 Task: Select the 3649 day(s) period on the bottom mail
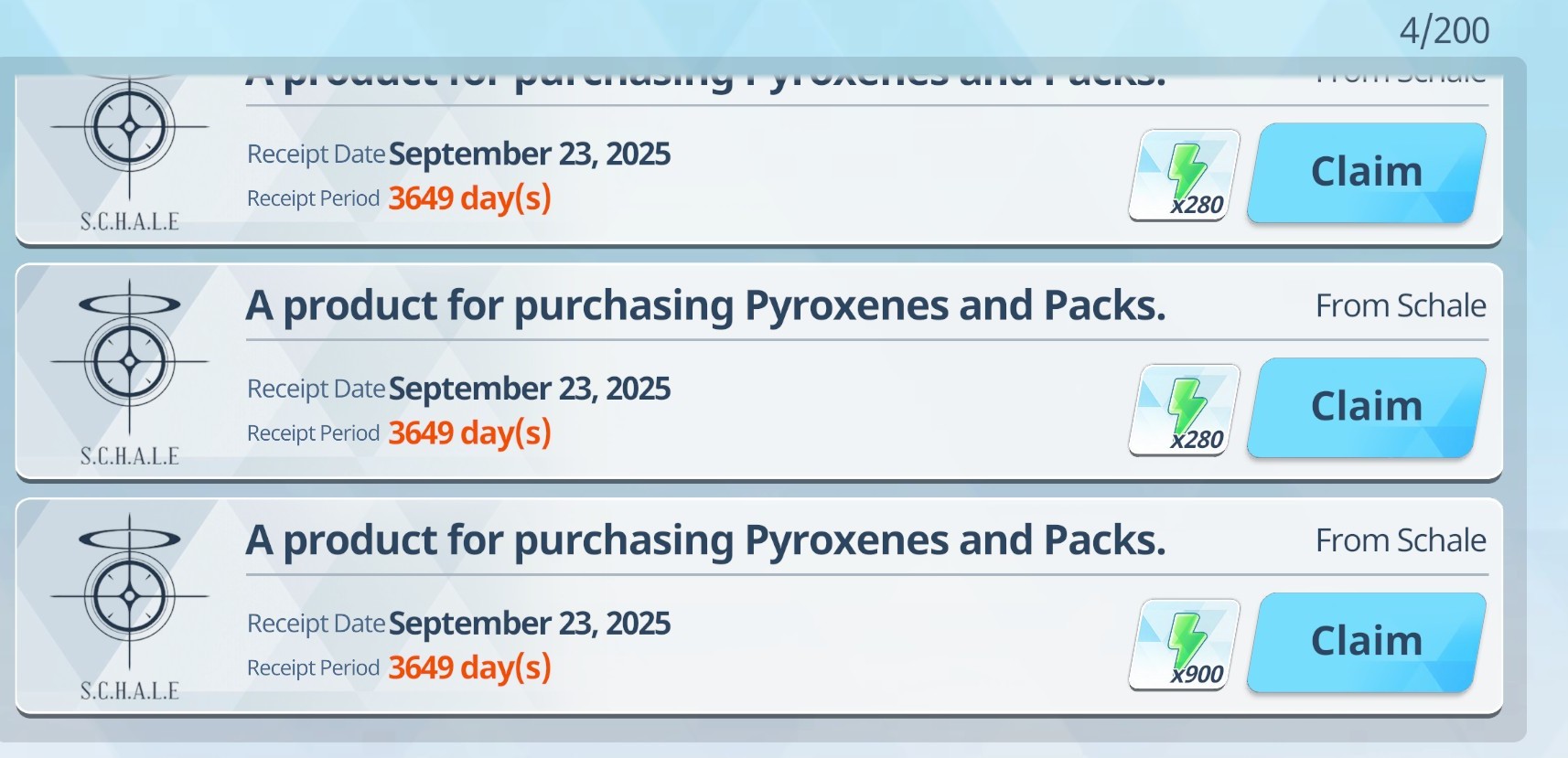tap(470, 668)
